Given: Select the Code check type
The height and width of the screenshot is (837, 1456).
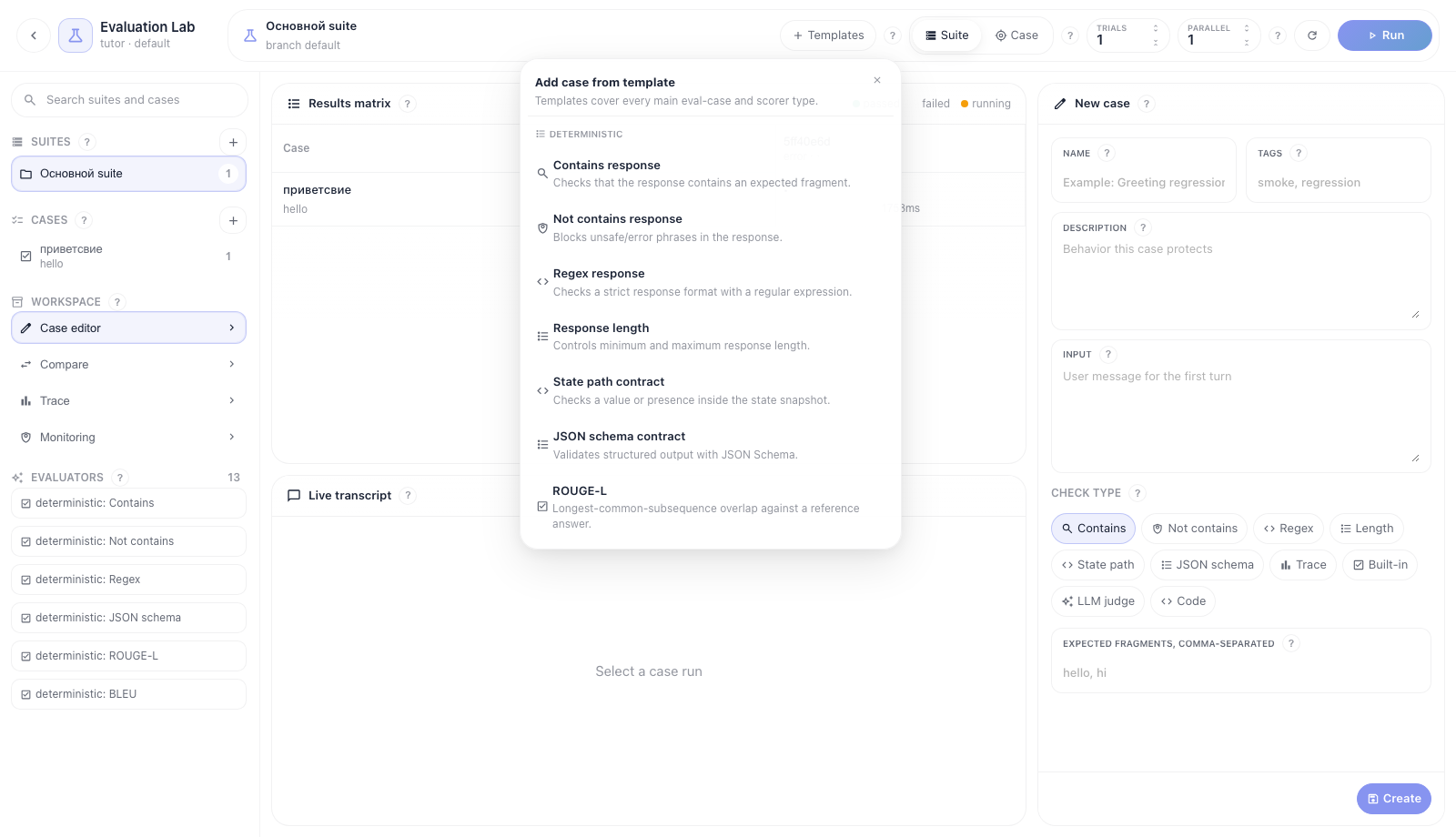Looking at the screenshot, I should (x=1183, y=601).
